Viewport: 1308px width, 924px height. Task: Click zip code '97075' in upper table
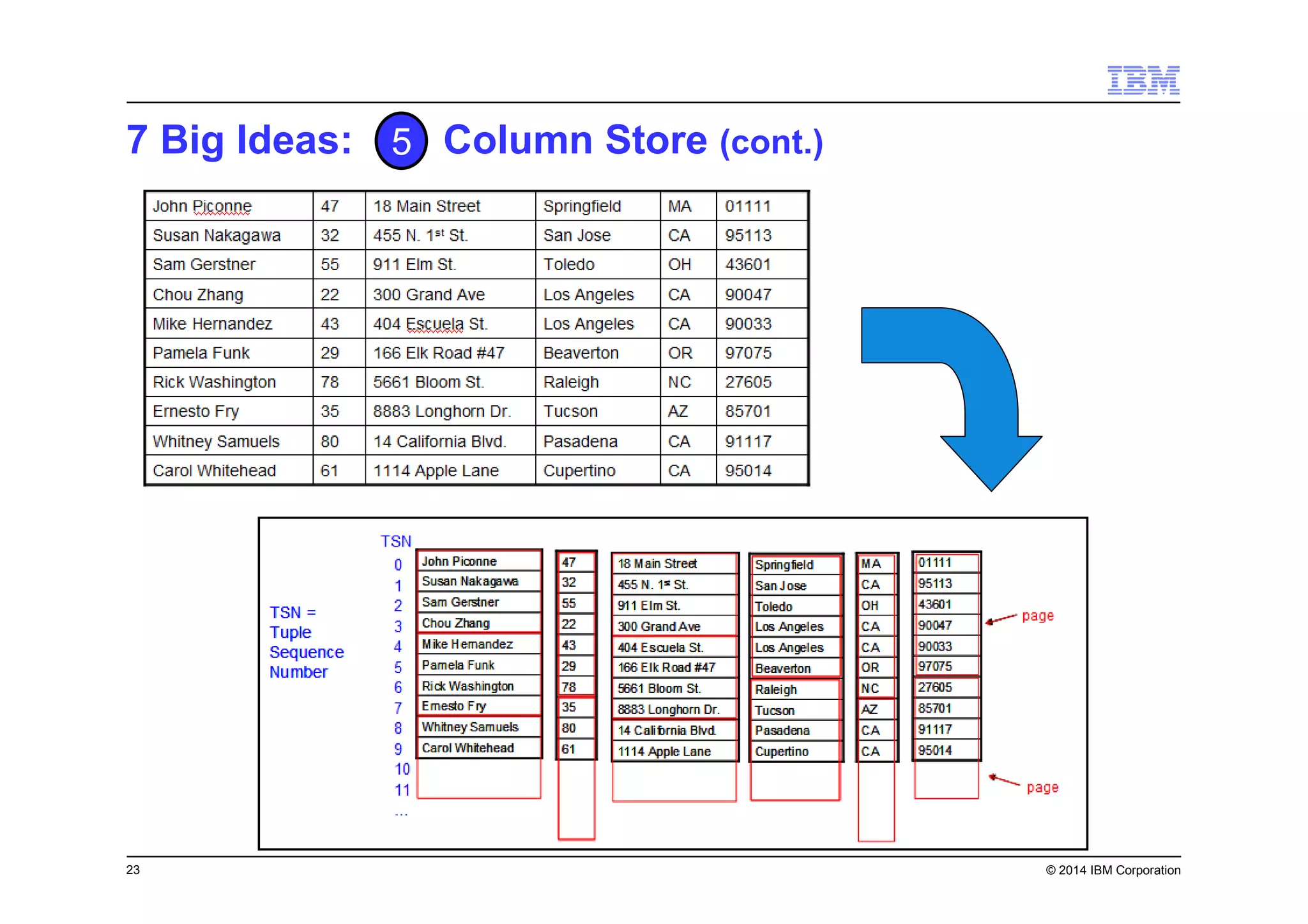(x=748, y=353)
